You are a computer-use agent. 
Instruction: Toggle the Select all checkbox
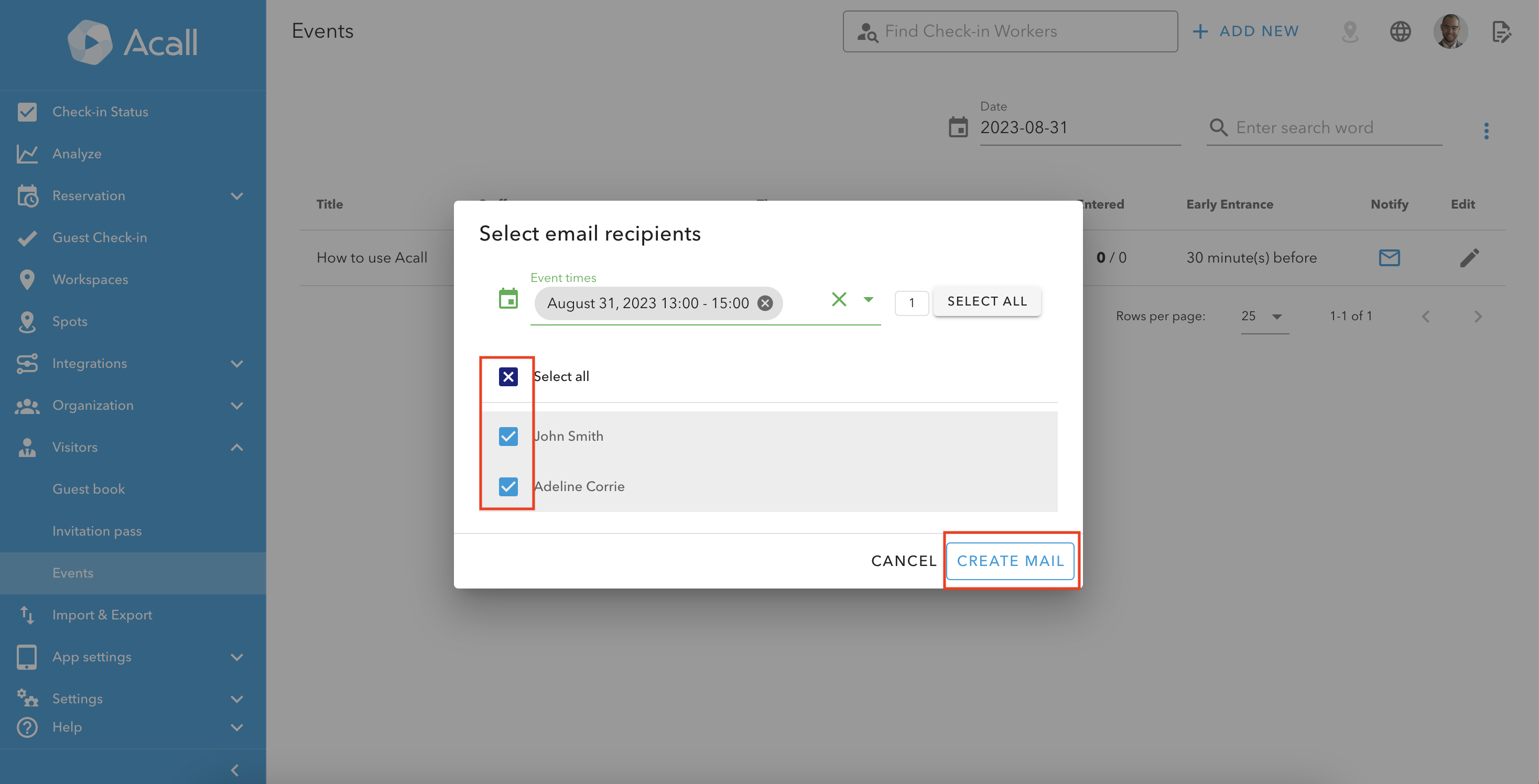(x=508, y=376)
